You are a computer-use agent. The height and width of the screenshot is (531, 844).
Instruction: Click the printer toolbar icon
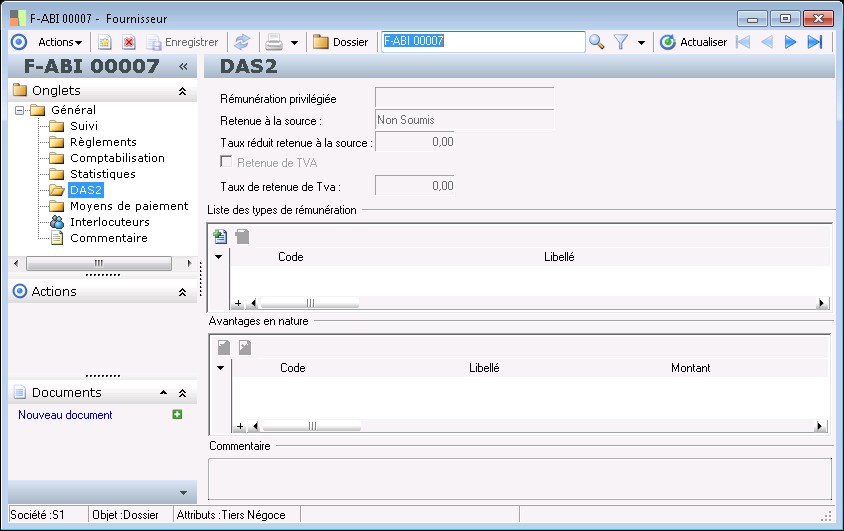(x=273, y=42)
